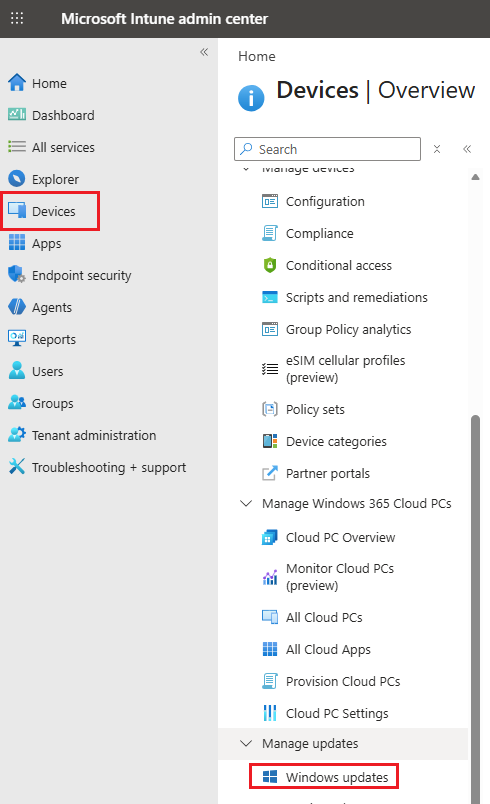This screenshot has width=490, height=804.
Task: Open Group Policy analytics
Action: pos(349,329)
